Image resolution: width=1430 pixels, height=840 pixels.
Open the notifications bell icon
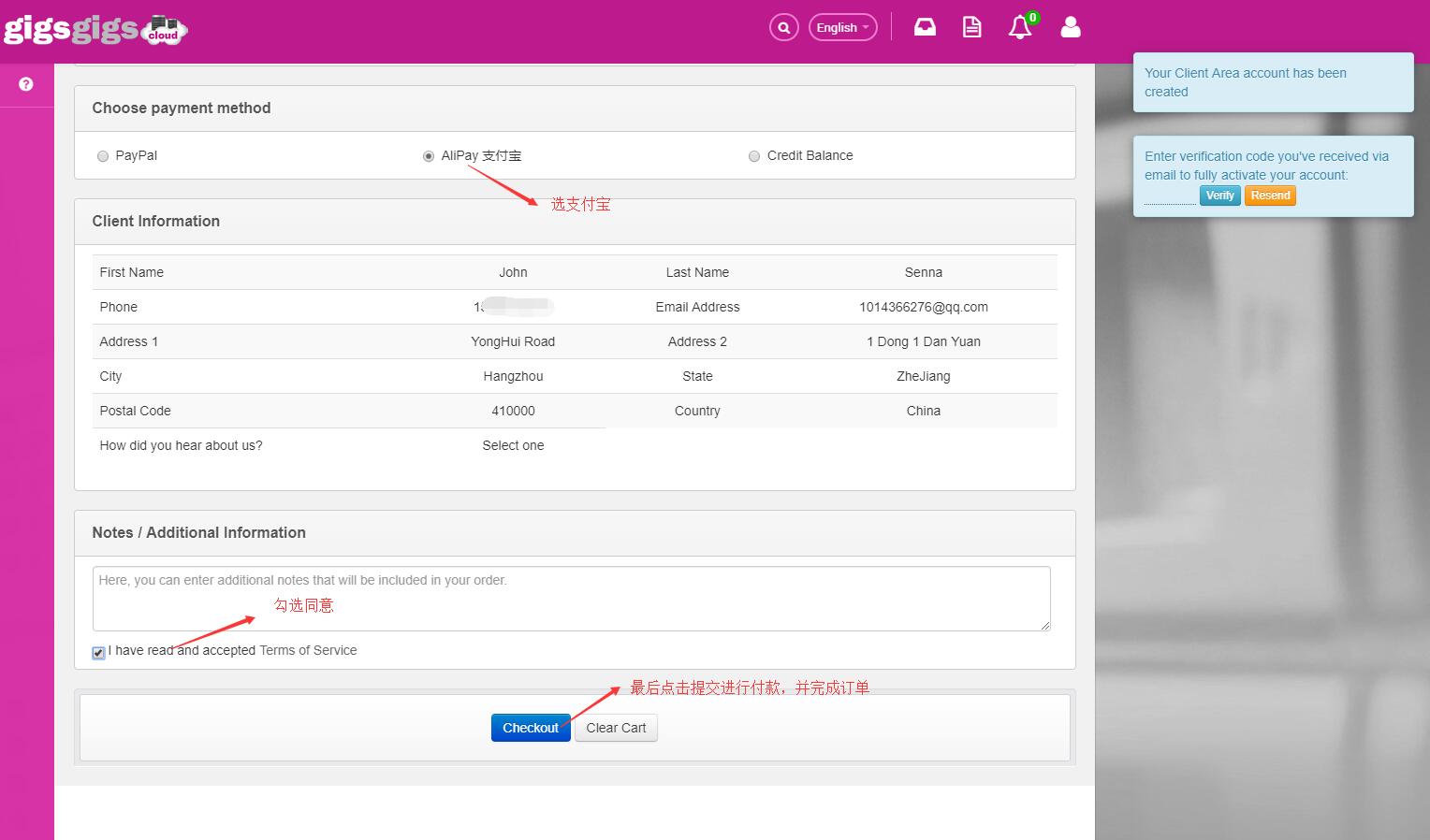pos(1020,27)
